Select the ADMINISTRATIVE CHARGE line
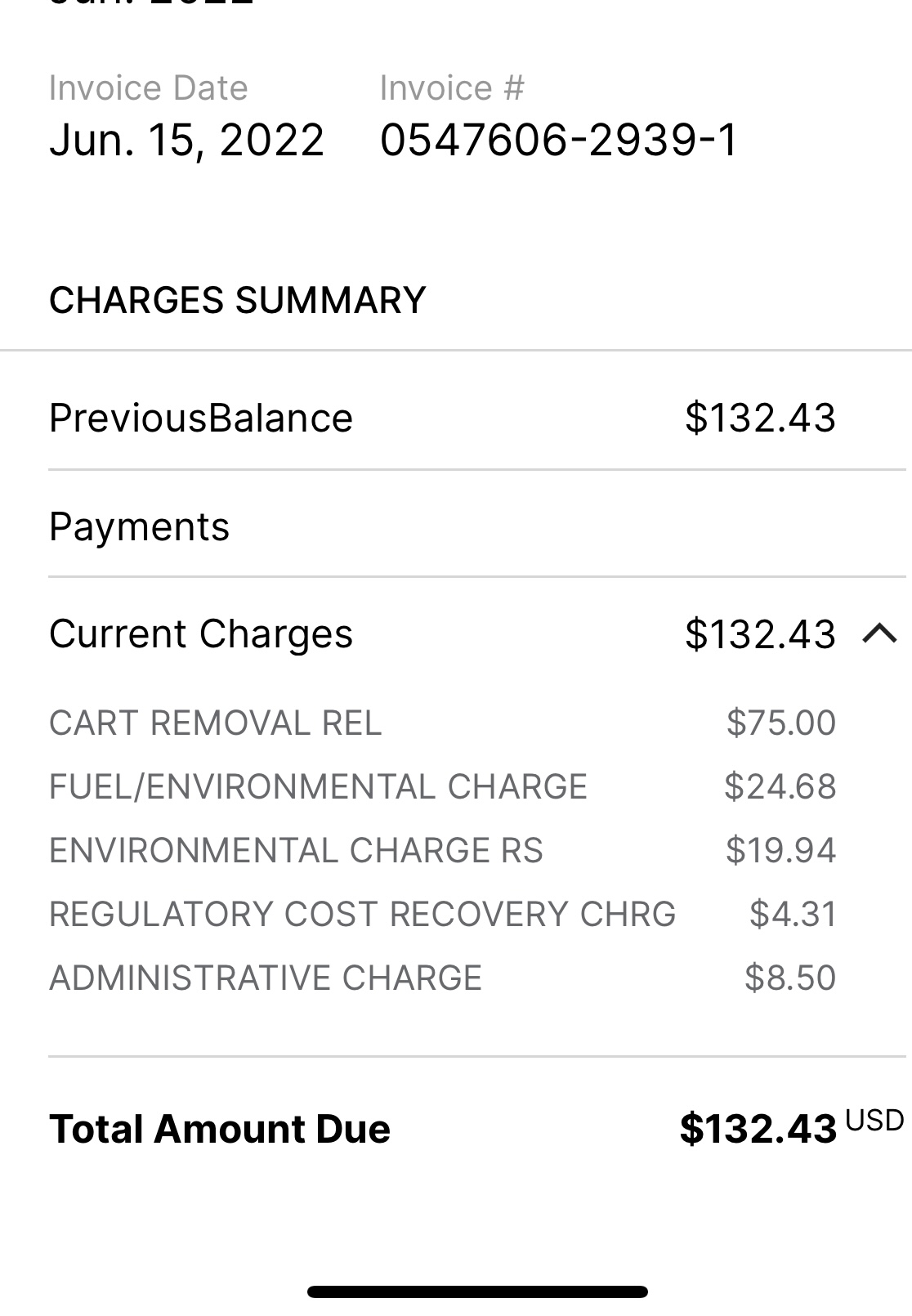This screenshot has height=1316, width=912. 443,978
